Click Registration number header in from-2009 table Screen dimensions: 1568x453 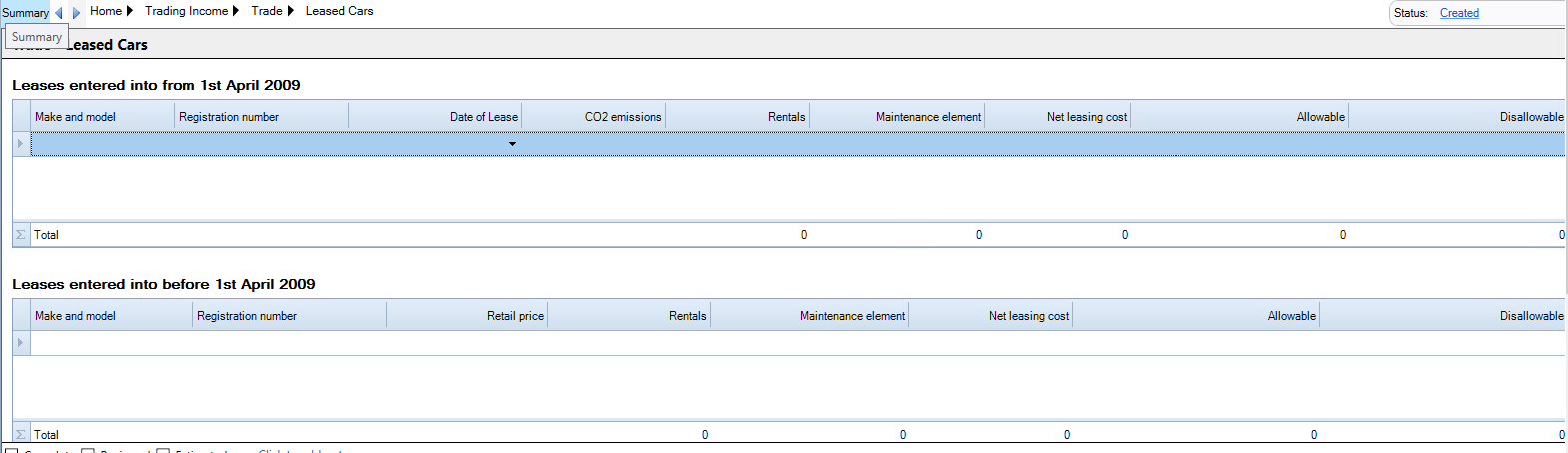(x=262, y=117)
